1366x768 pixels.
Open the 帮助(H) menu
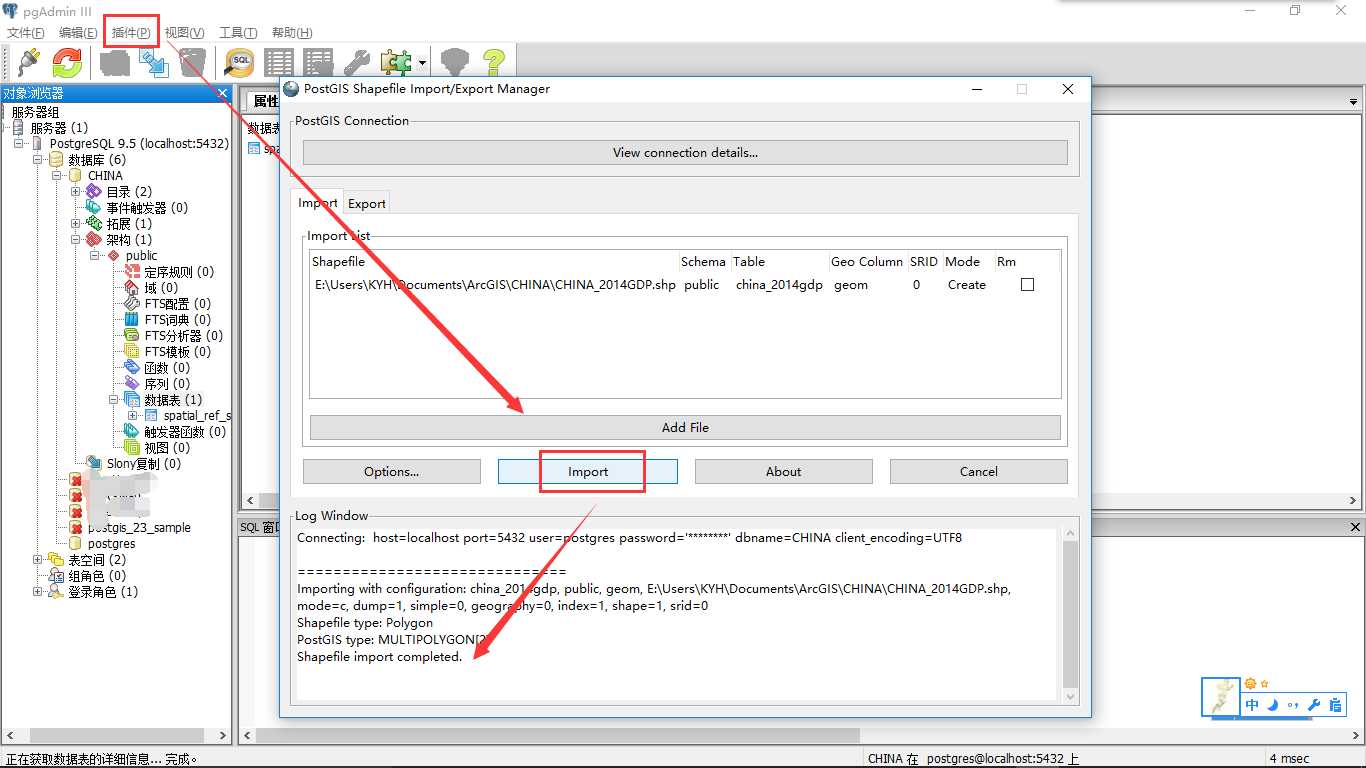tap(292, 33)
